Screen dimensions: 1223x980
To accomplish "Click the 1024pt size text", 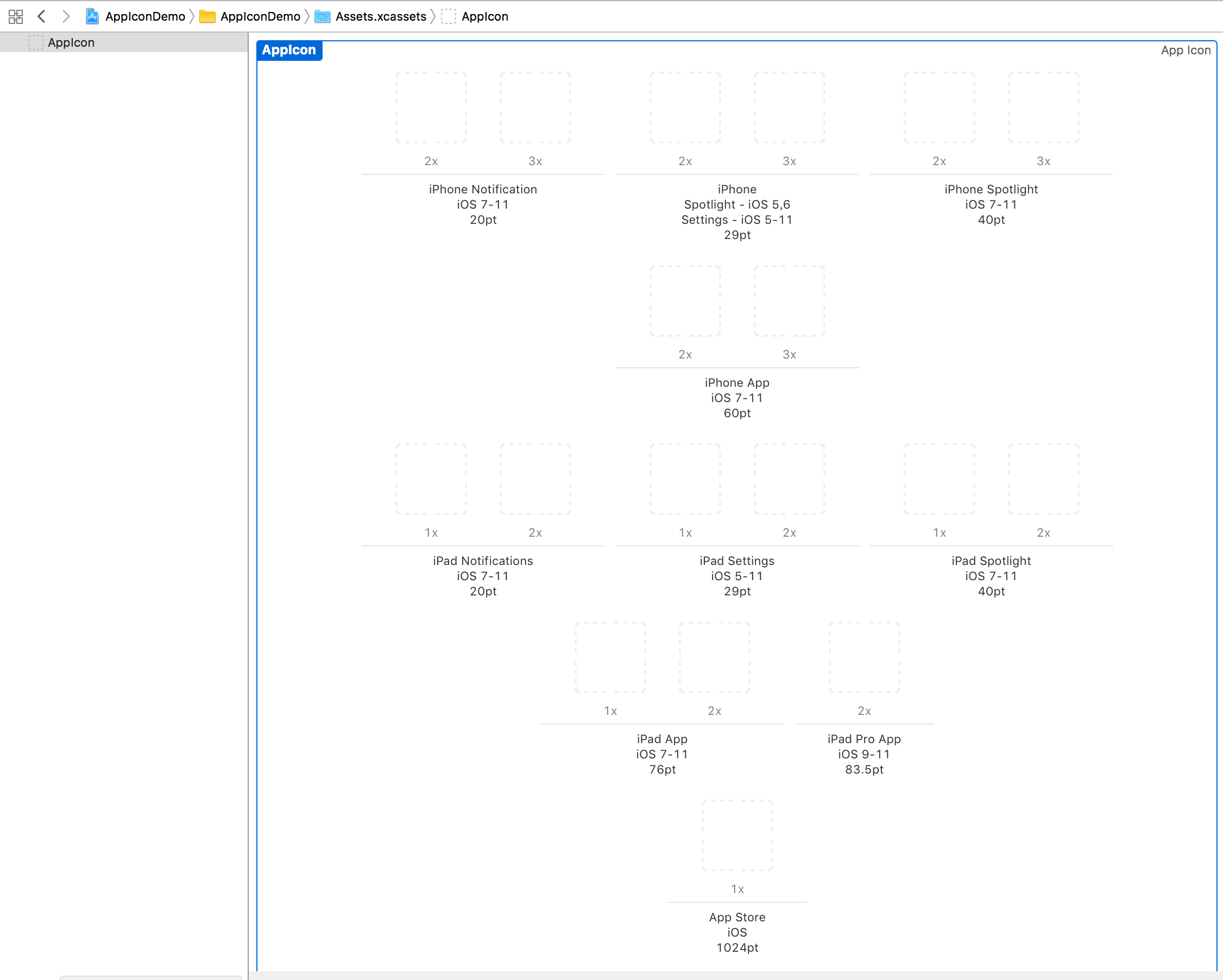I will pos(737,947).
